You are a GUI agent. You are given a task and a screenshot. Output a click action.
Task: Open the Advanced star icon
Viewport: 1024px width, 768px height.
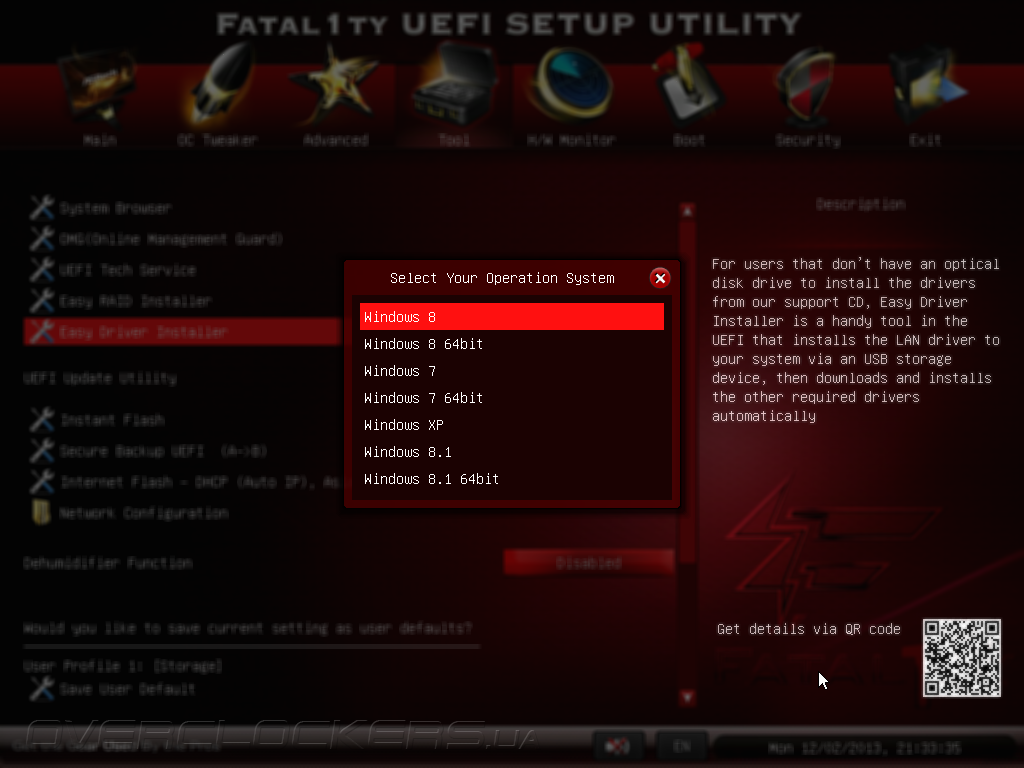(334, 85)
